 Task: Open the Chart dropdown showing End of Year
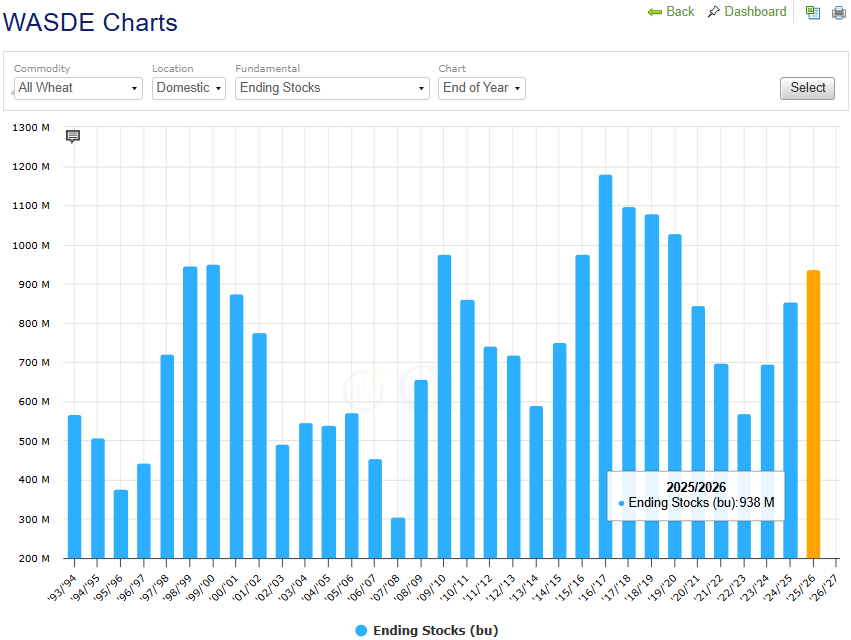point(482,88)
